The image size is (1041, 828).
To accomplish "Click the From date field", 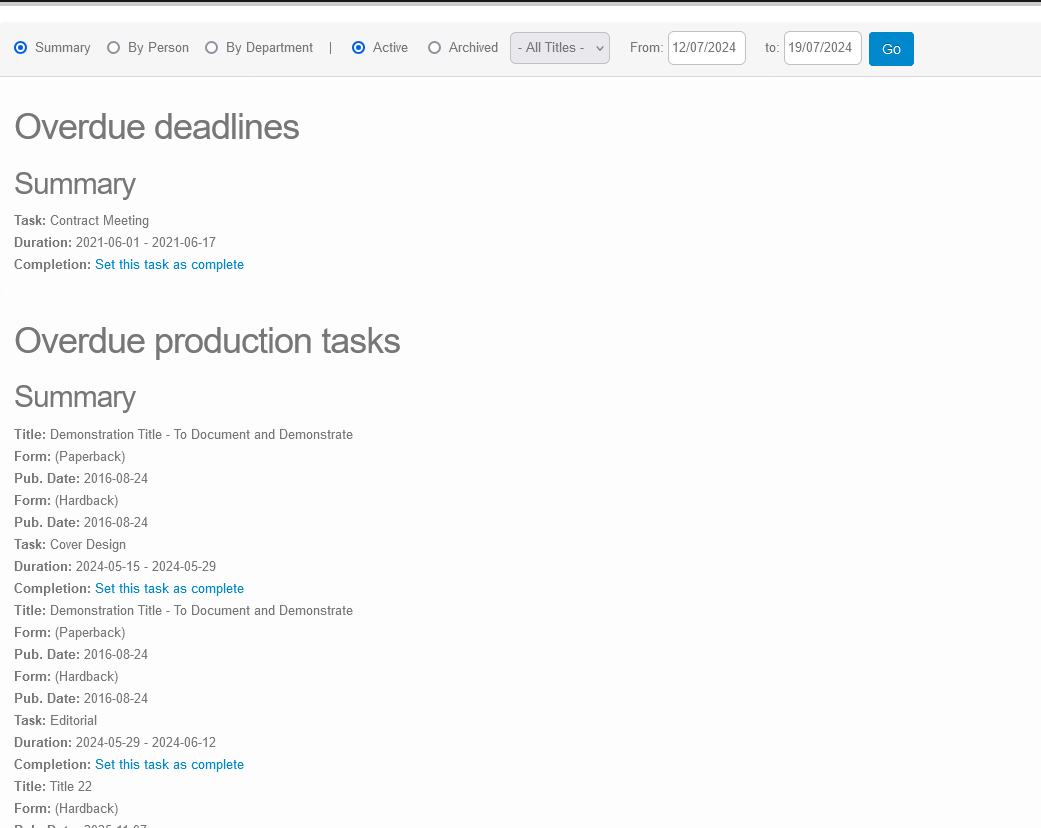I will click(x=706, y=48).
